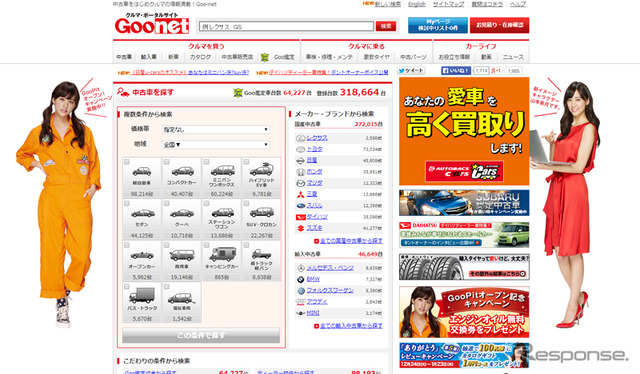
Task: Click the Volkswagen logo
Action: (x=300, y=291)
